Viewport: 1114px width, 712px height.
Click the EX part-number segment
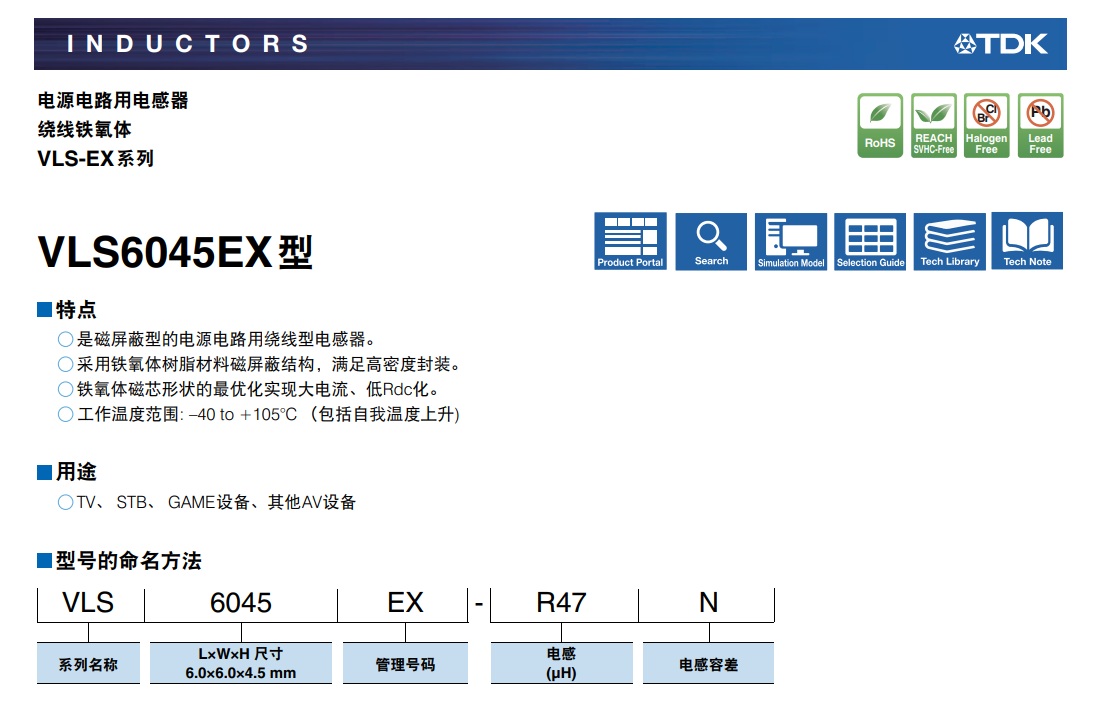[x=405, y=603]
